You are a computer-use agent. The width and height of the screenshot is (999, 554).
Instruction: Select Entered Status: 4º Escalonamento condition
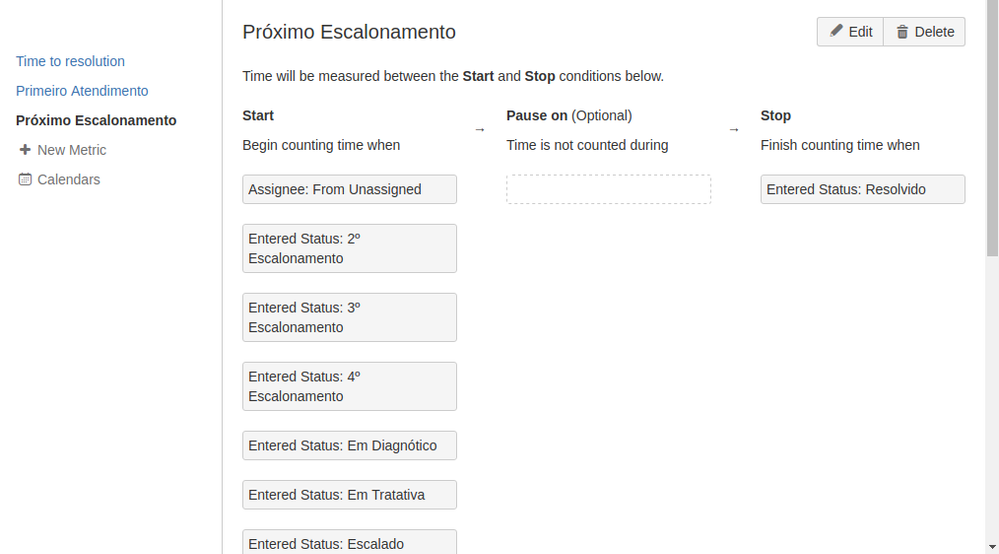pyautogui.click(x=349, y=386)
